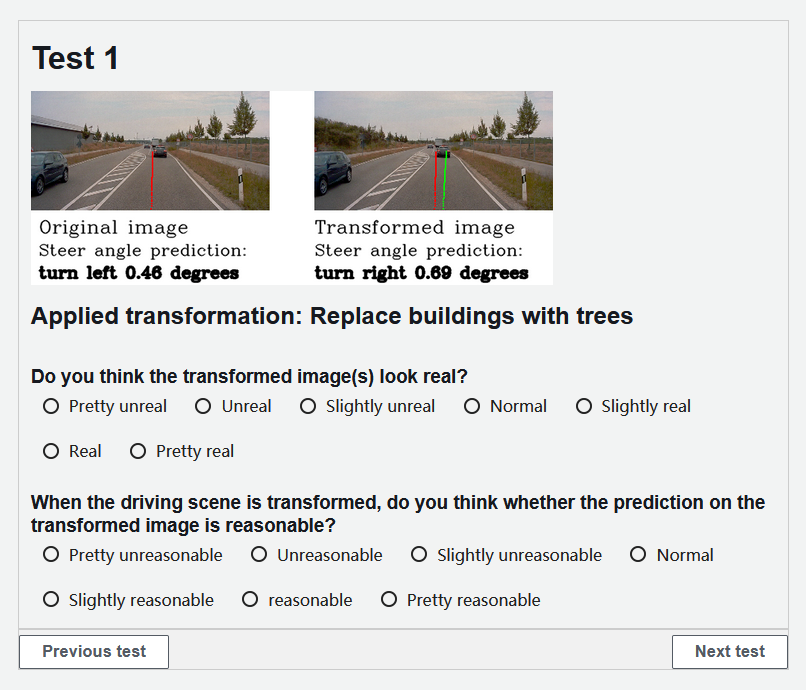Select the "Slightly real" option
Viewport: 806px width, 690px height.
tap(584, 407)
